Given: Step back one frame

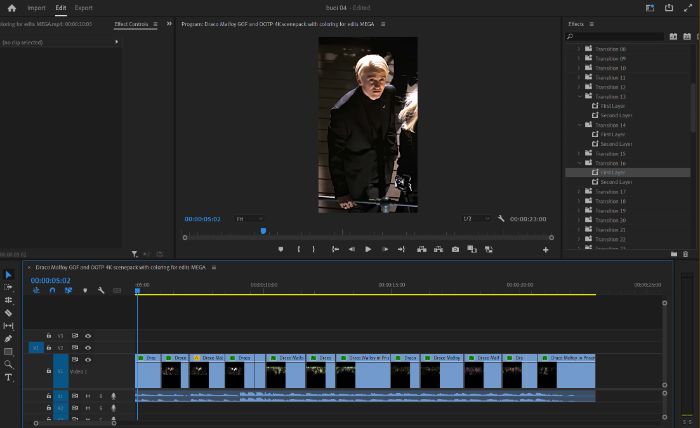Looking at the screenshot, I should [352, 249].
